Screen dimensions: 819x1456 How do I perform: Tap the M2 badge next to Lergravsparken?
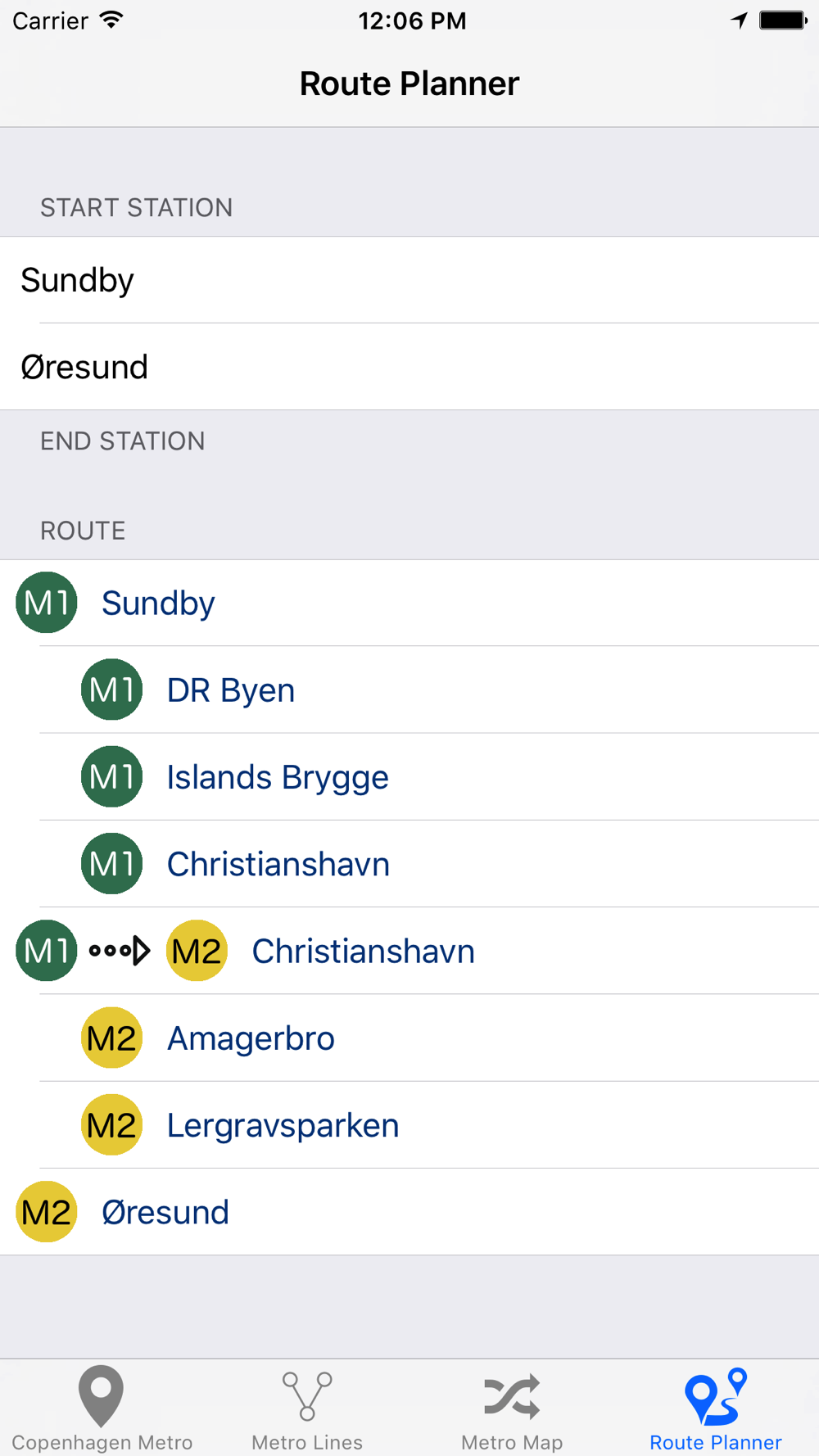pyautogui.click(x=112, y=1124)
